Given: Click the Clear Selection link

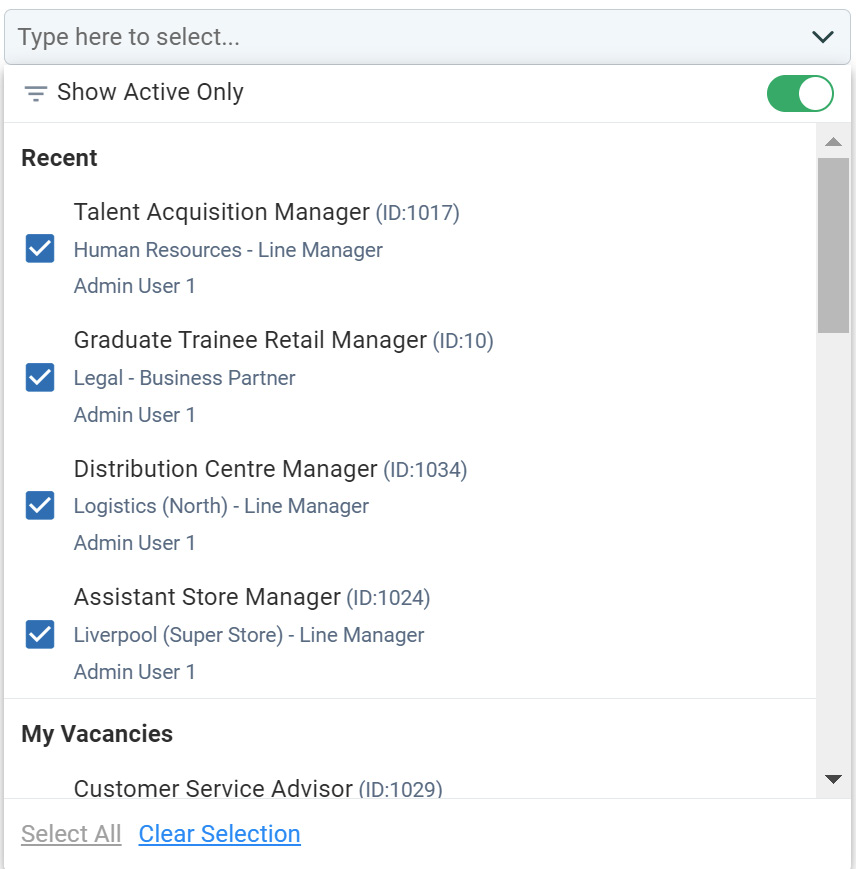Looking at the screenshot, I should 219,834.
